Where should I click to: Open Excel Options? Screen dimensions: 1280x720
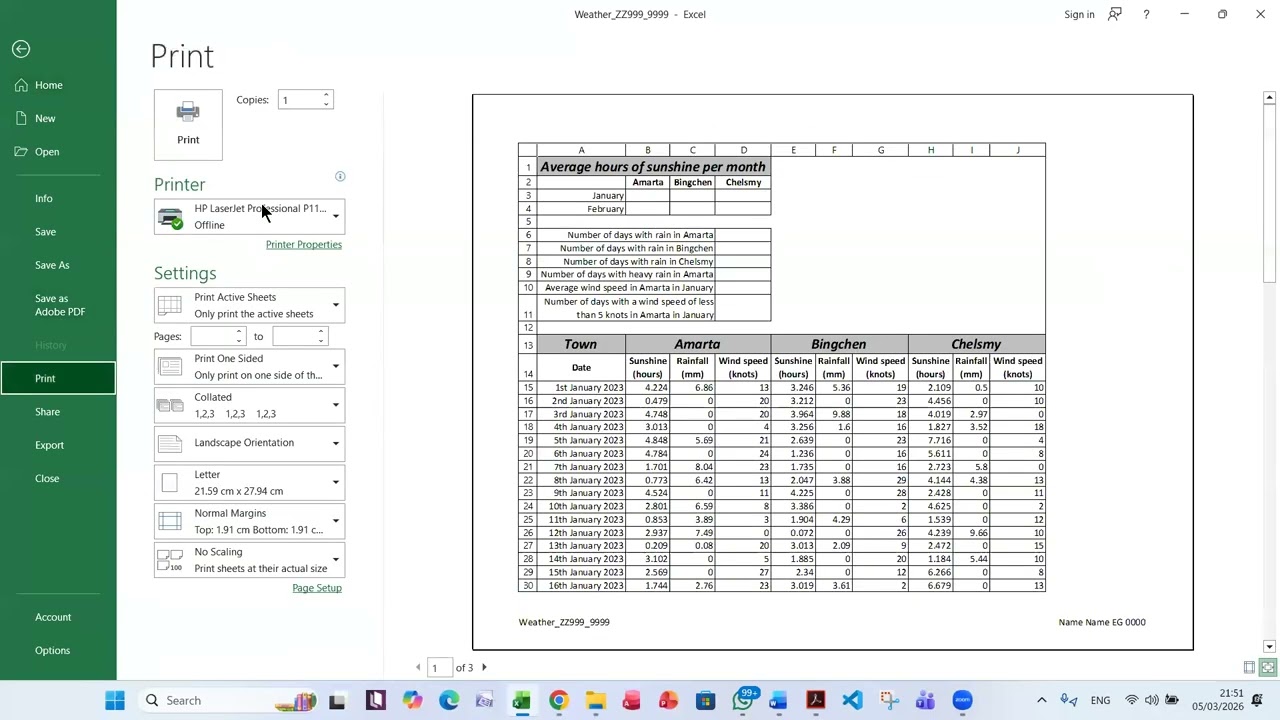pyautogui.click(x=58, y=651)
